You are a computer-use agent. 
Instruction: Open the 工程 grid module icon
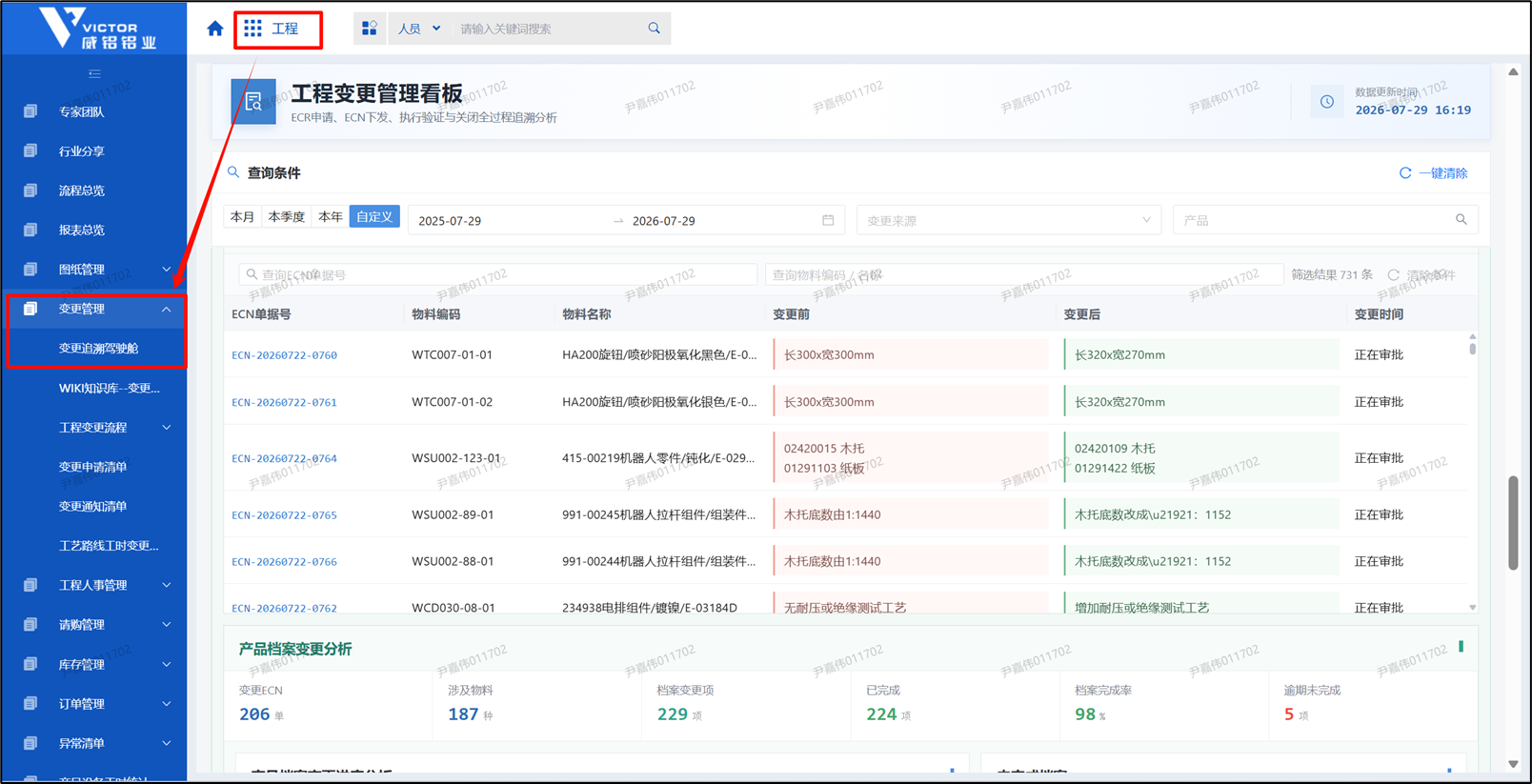[x=252, y=29]
